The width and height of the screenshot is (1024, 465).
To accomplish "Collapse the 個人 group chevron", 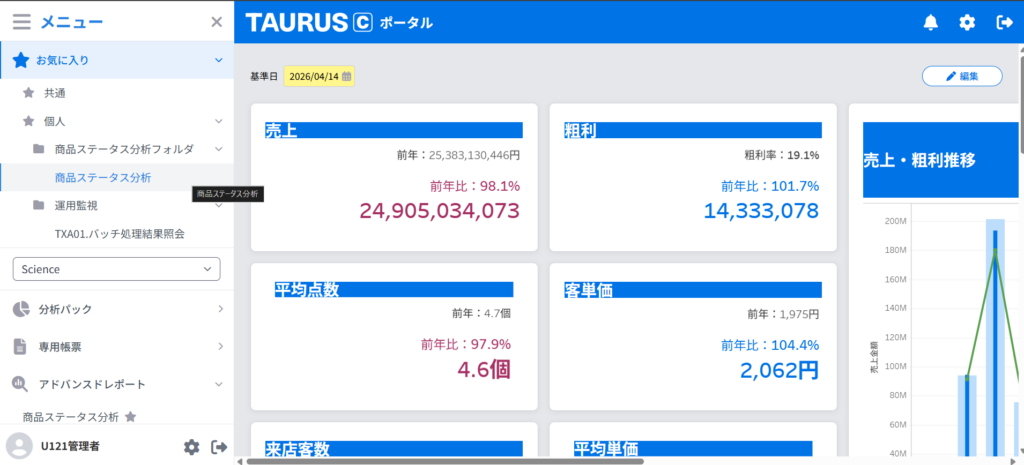I will (219, 121).
